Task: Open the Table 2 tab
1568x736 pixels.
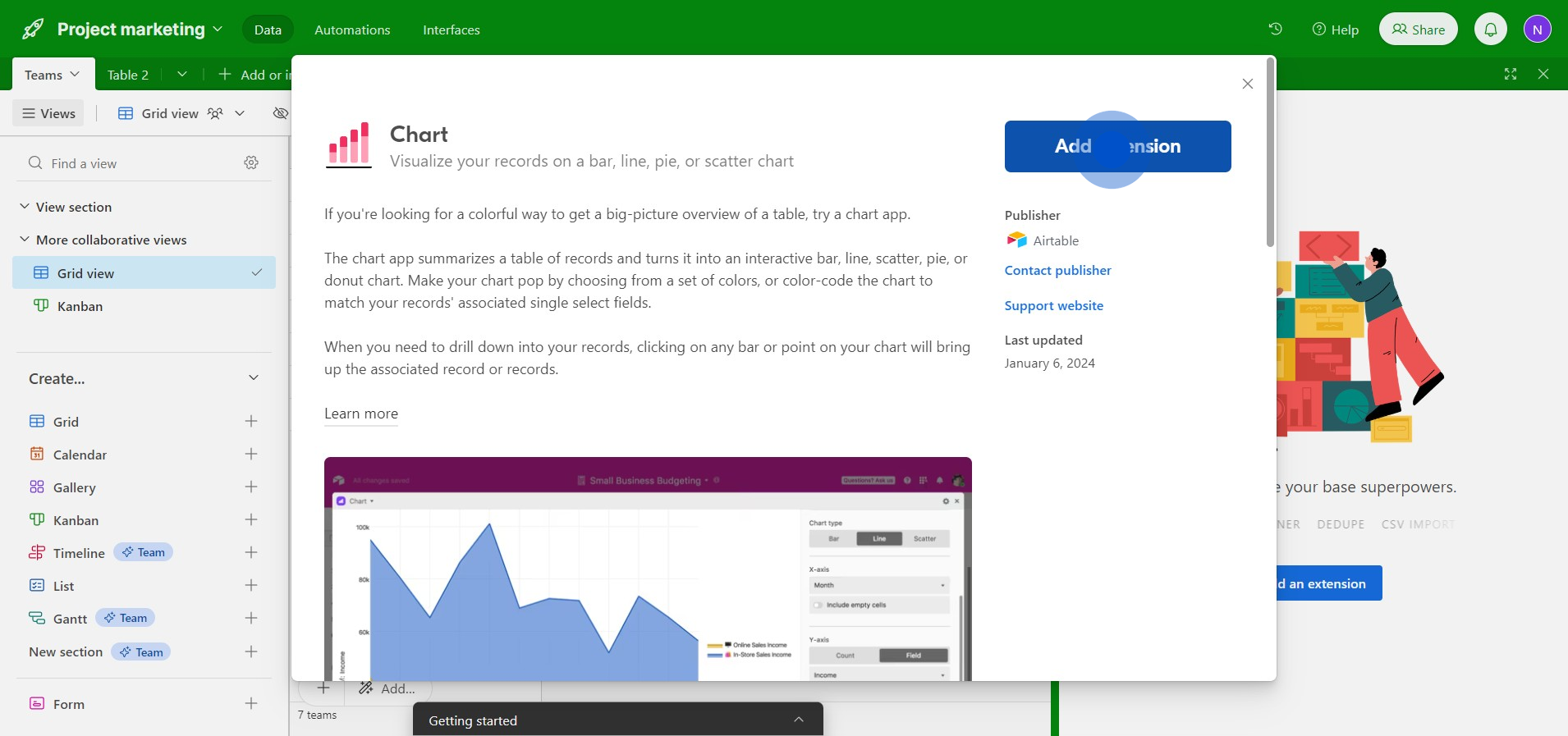Action: coord(127,75)
